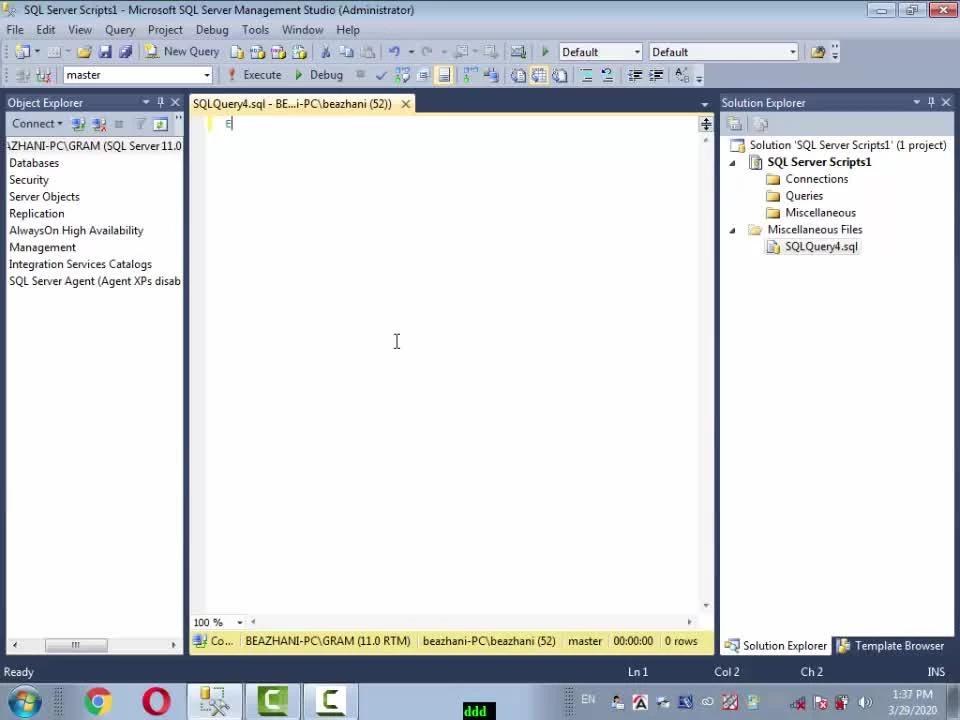Viewport: 960px width, 720px height.
Task: Select Results to Grid output mode
Action: coord(539,75)
